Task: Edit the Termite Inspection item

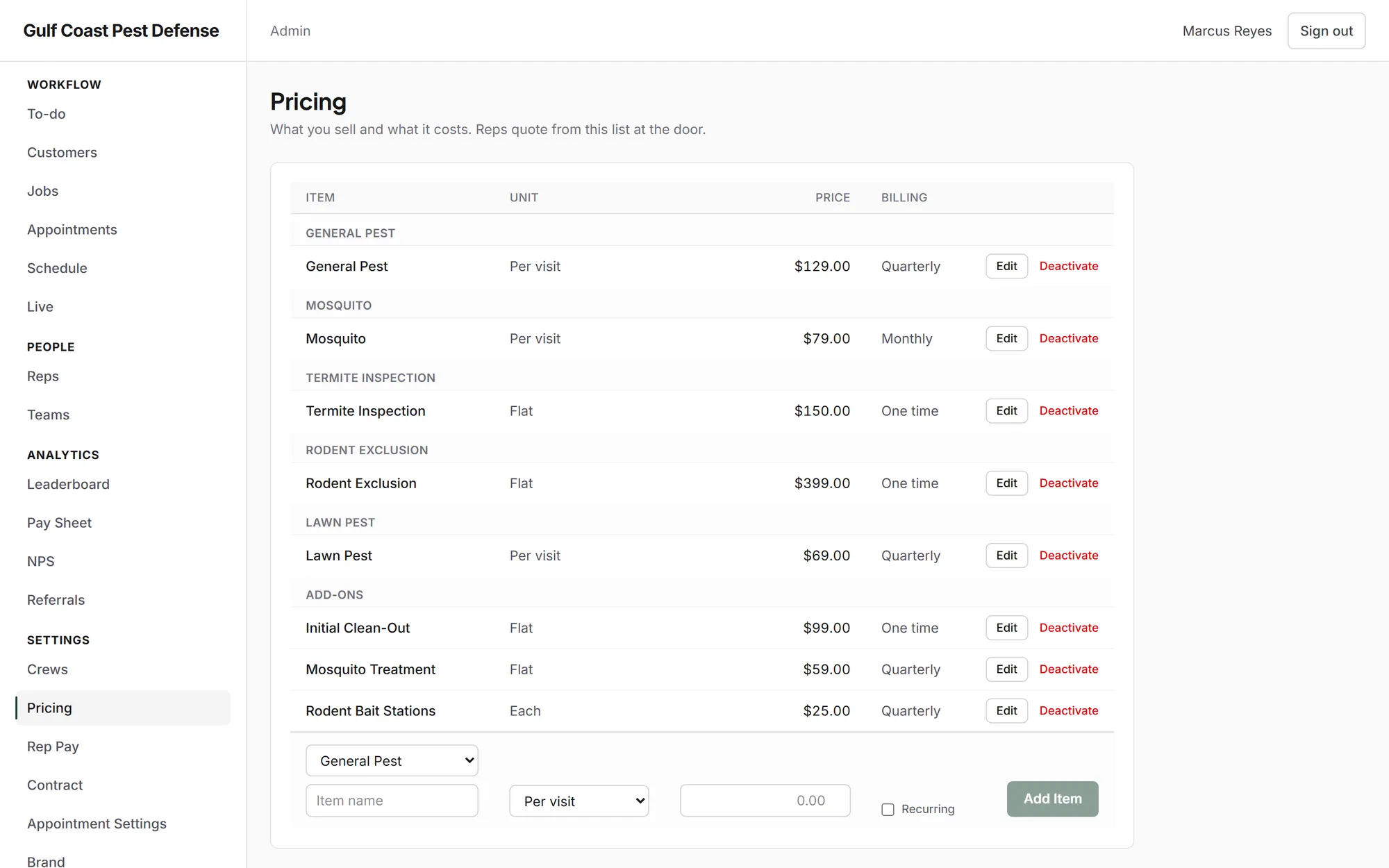Action: coord(1006,411)
